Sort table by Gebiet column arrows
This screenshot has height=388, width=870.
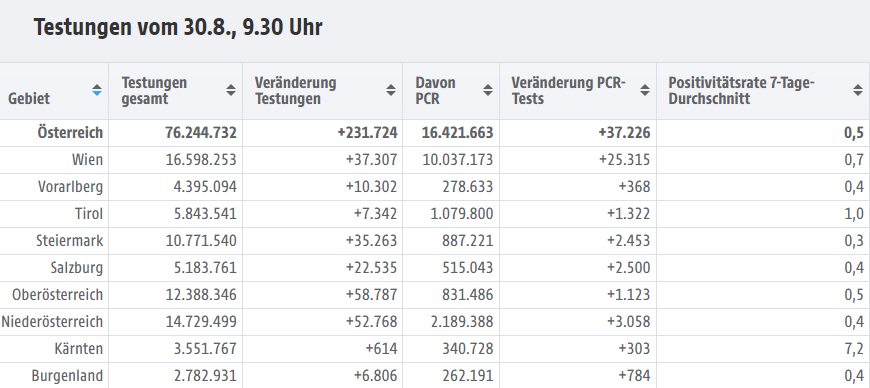[97, 90]
